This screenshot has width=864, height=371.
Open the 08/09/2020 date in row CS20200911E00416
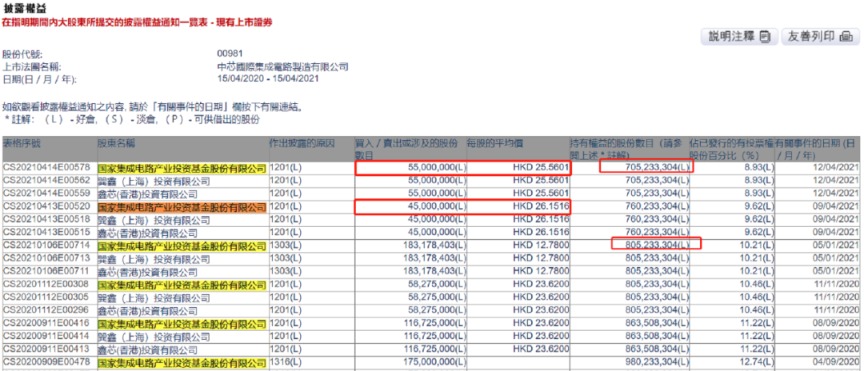pos(837,324)
